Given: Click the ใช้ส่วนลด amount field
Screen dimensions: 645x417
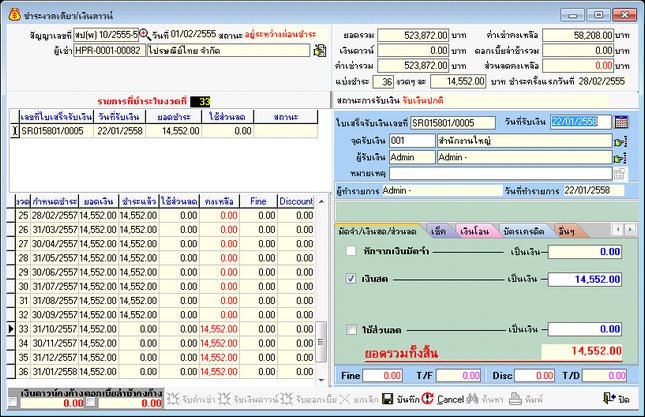Looking at the screenshot, I should pyautogui.click(x=585, y=329).
